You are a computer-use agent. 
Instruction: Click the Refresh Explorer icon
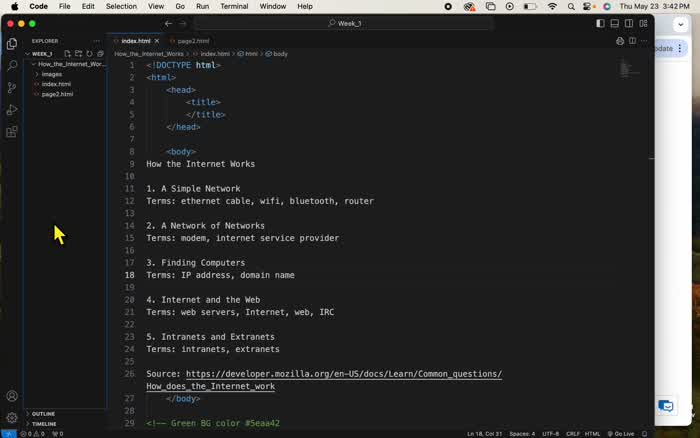(x=89, y=54)
